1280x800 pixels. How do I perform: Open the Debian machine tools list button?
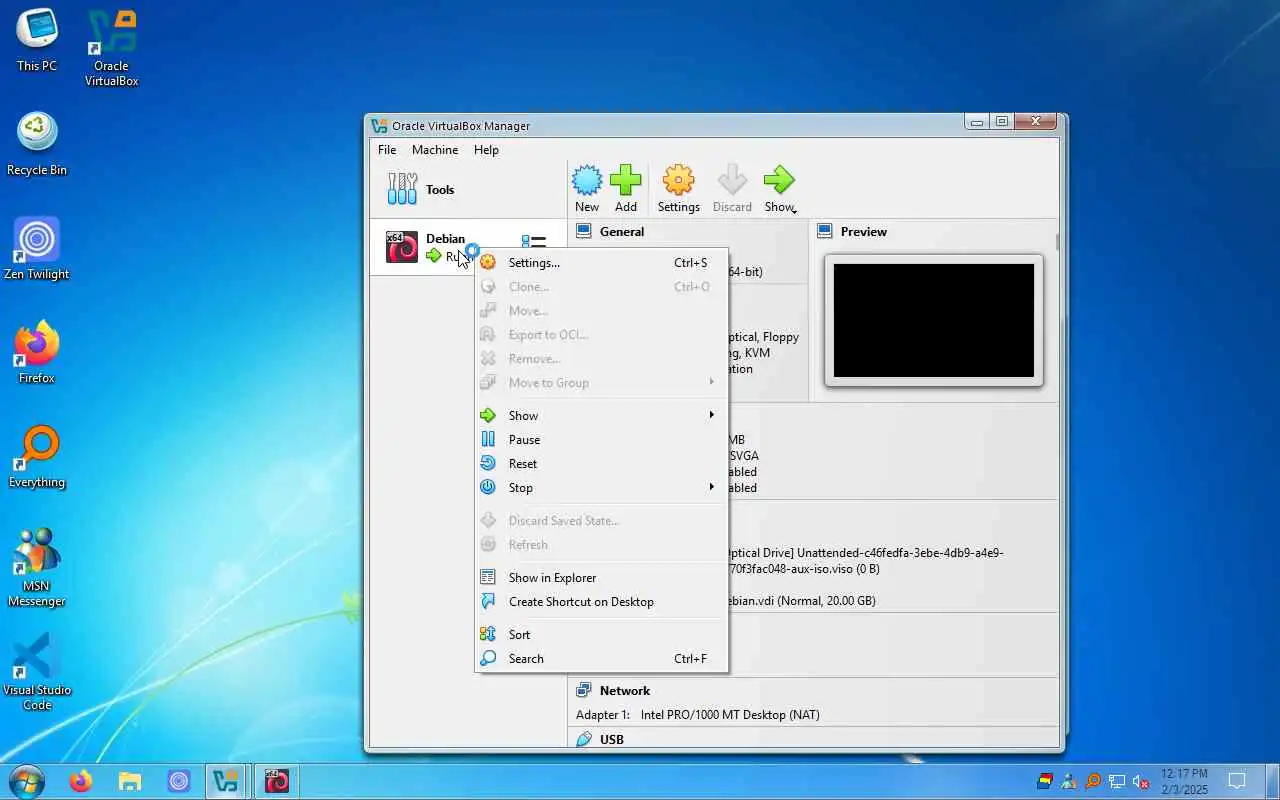534,243
